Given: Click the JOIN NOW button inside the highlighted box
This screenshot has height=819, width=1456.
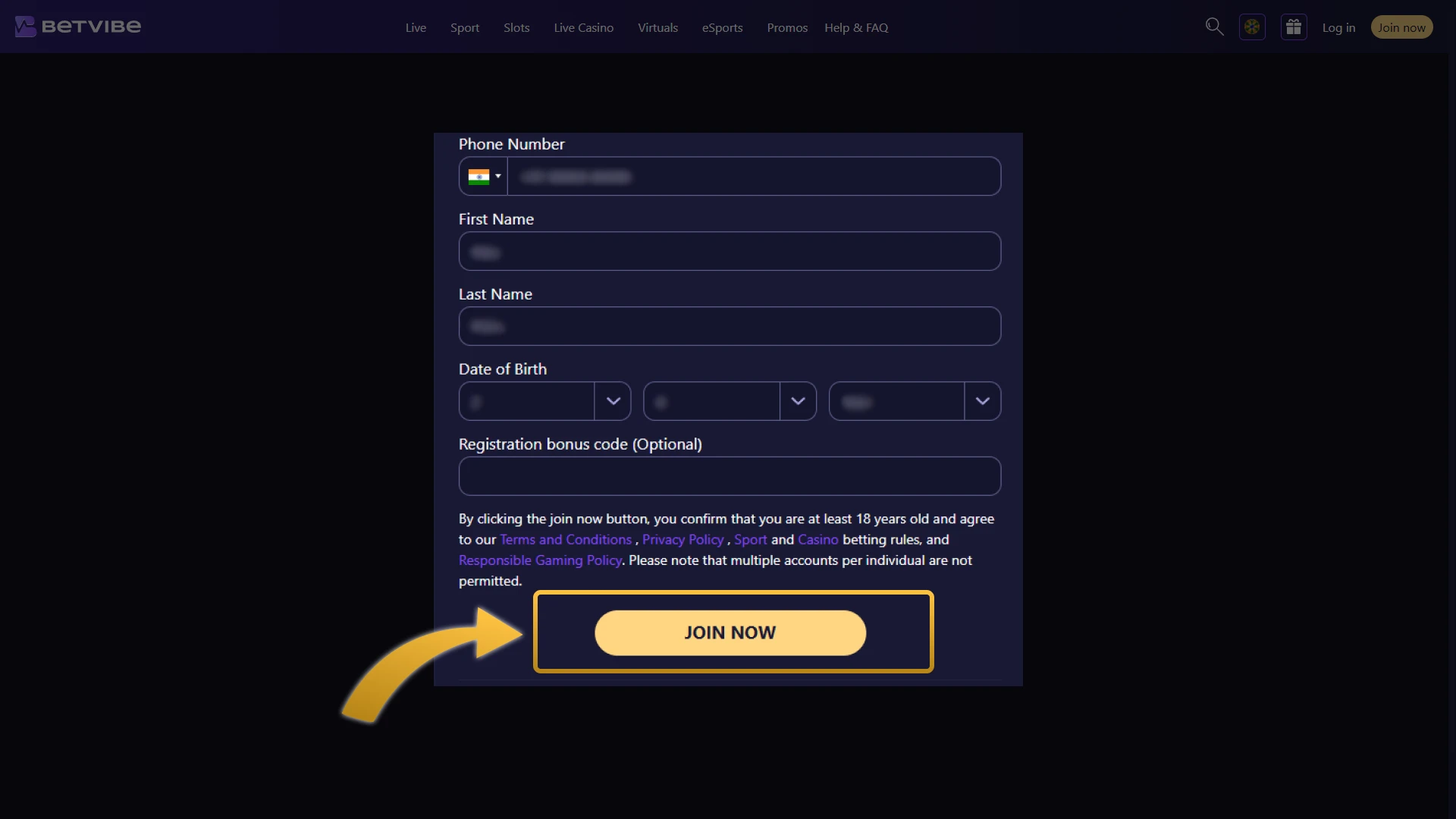Looking at the screenshot, I should point(729,632).
